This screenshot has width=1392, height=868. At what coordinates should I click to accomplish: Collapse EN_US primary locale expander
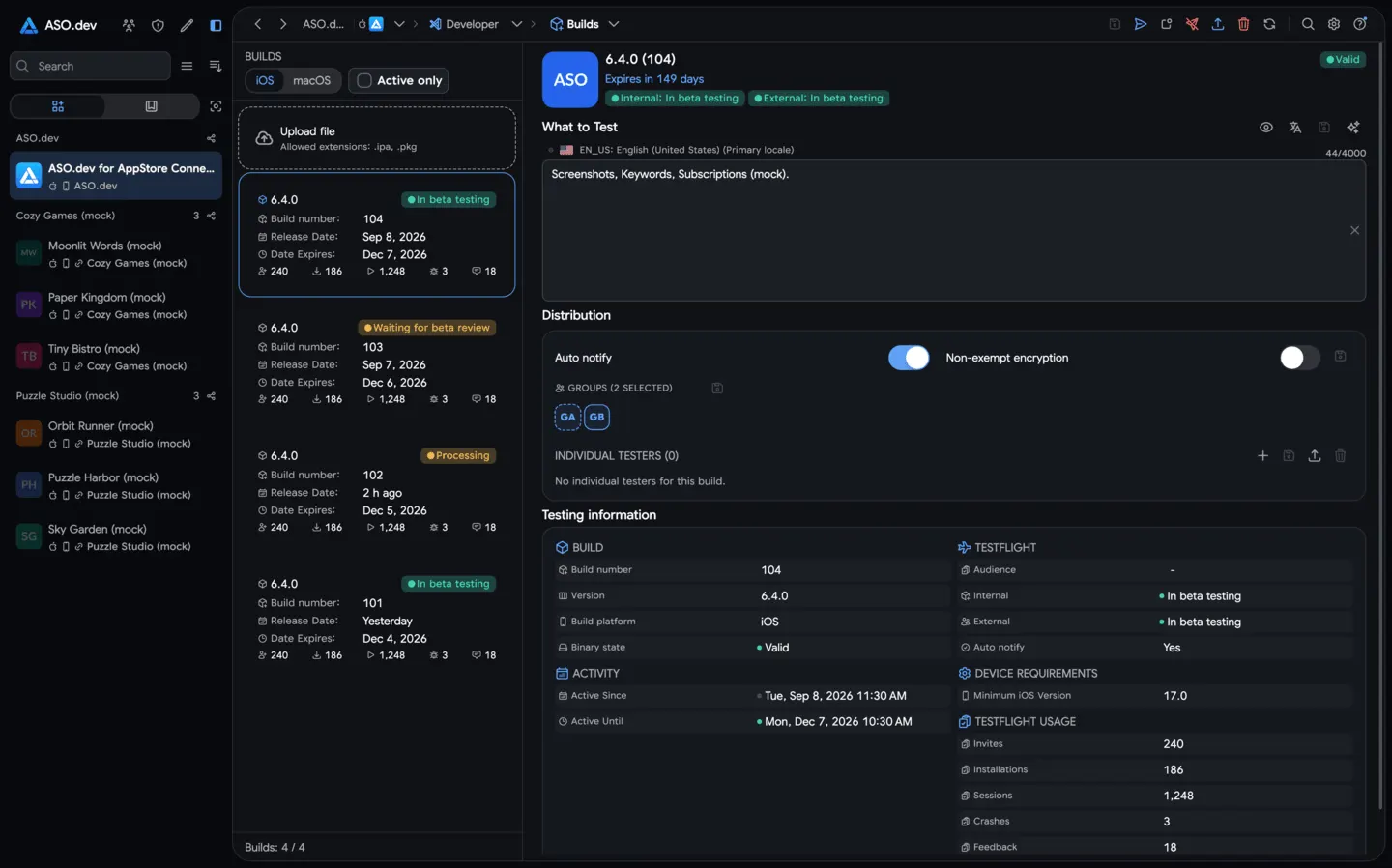coord(551,150)
